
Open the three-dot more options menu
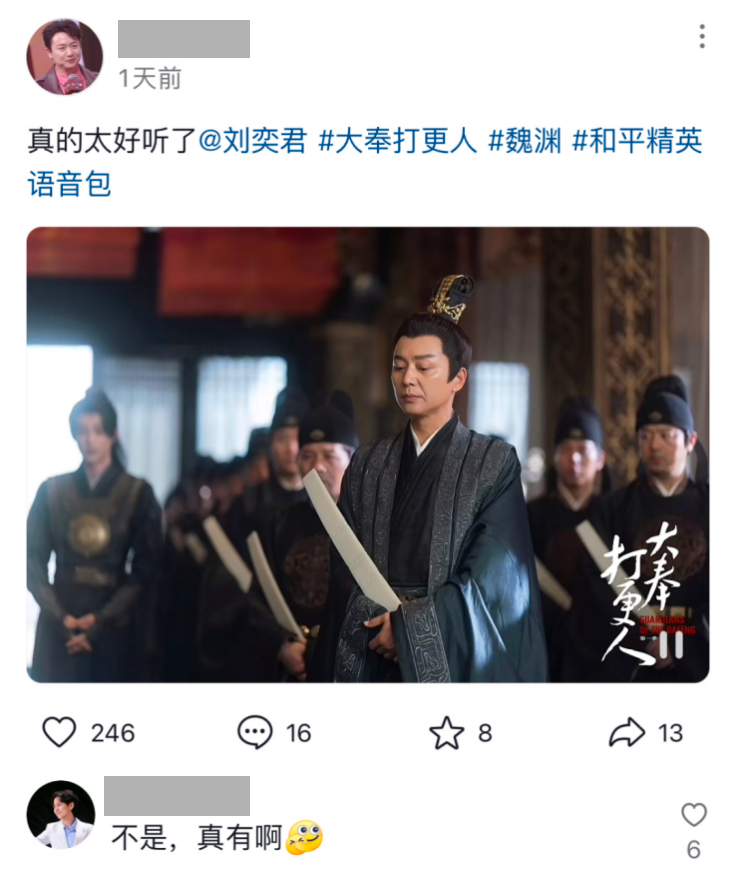[702, 36]
